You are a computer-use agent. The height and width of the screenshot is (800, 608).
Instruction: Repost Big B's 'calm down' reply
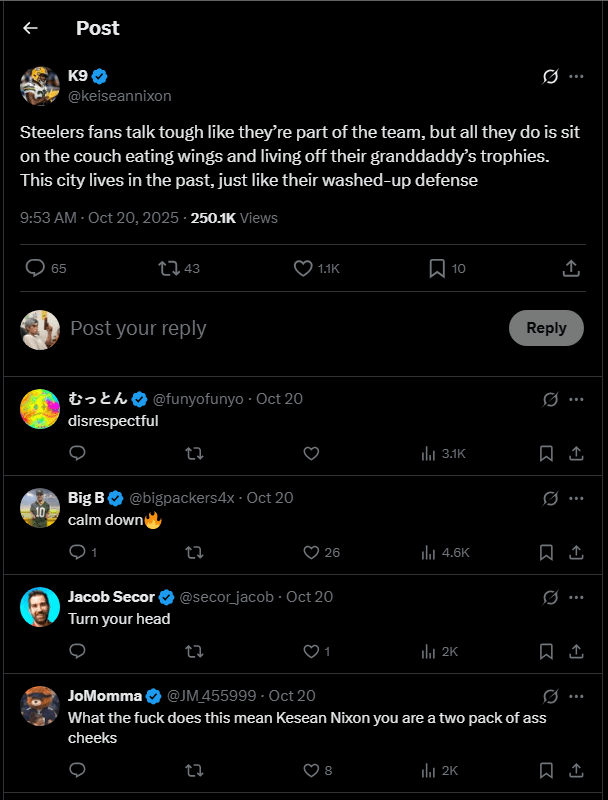(x=195, y=552)
